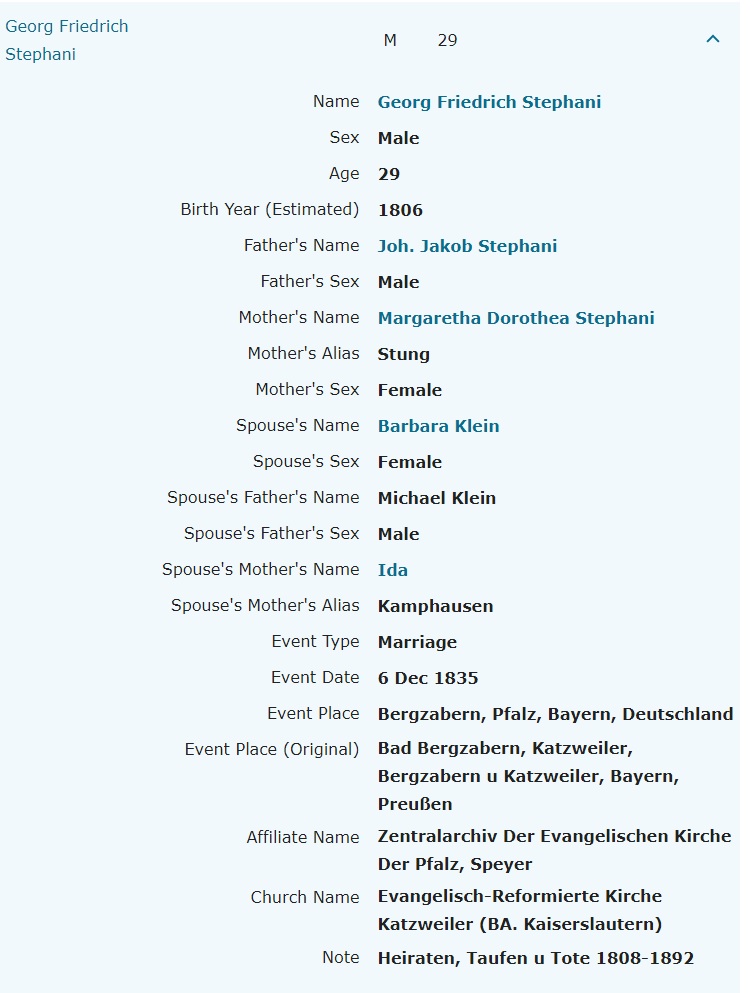Open father Joh. Jakob Stephani link
The image size is (750, 993).
tap(467, 246)
